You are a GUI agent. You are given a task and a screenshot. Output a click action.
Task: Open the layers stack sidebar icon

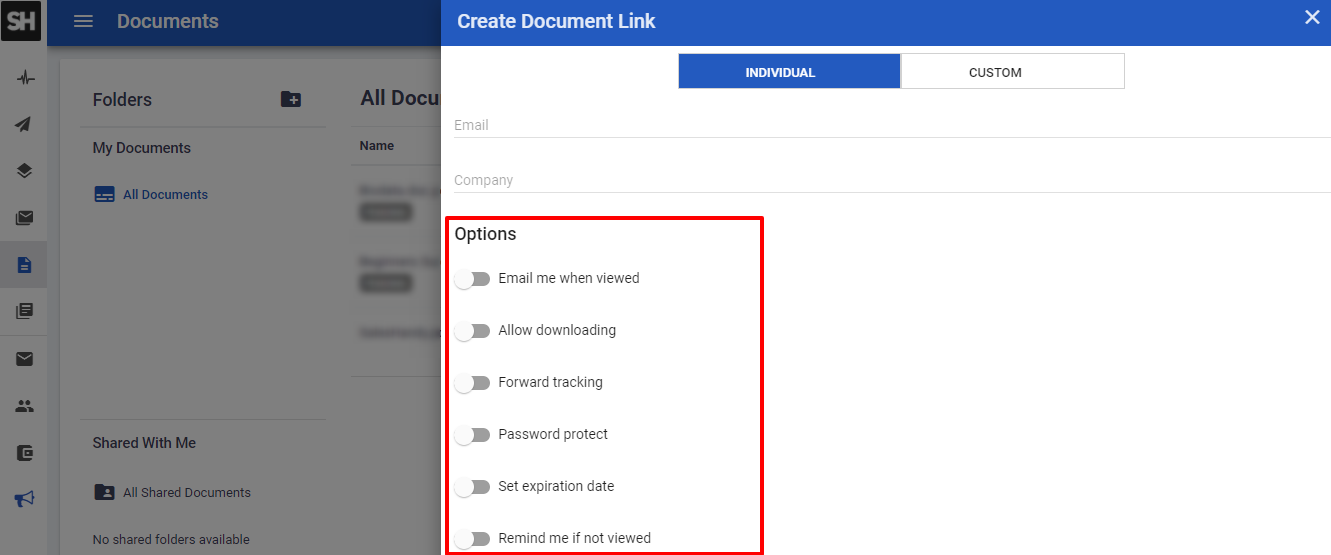click(25, 171)
